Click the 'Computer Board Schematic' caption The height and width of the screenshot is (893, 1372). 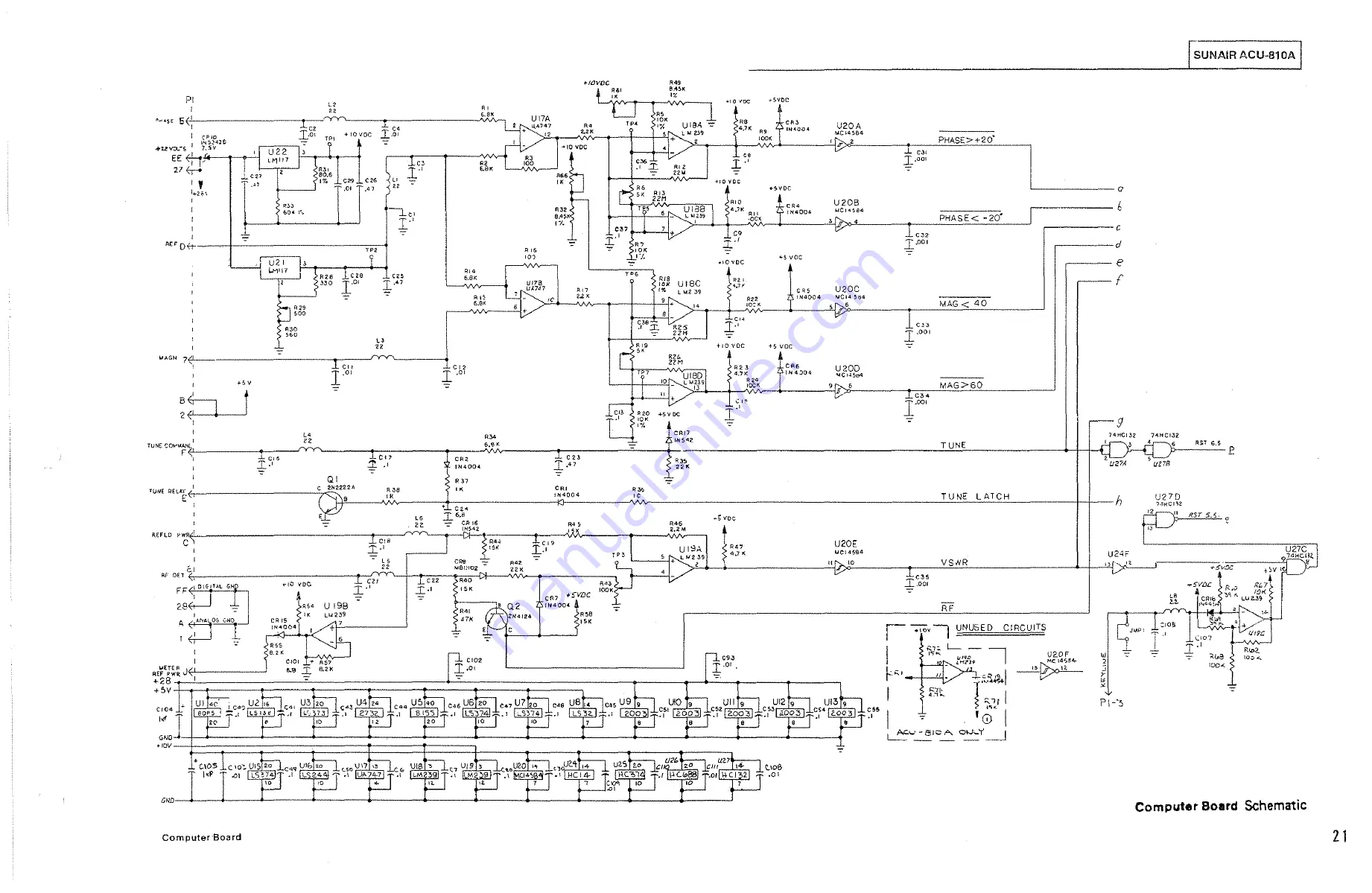(1220, 806)
